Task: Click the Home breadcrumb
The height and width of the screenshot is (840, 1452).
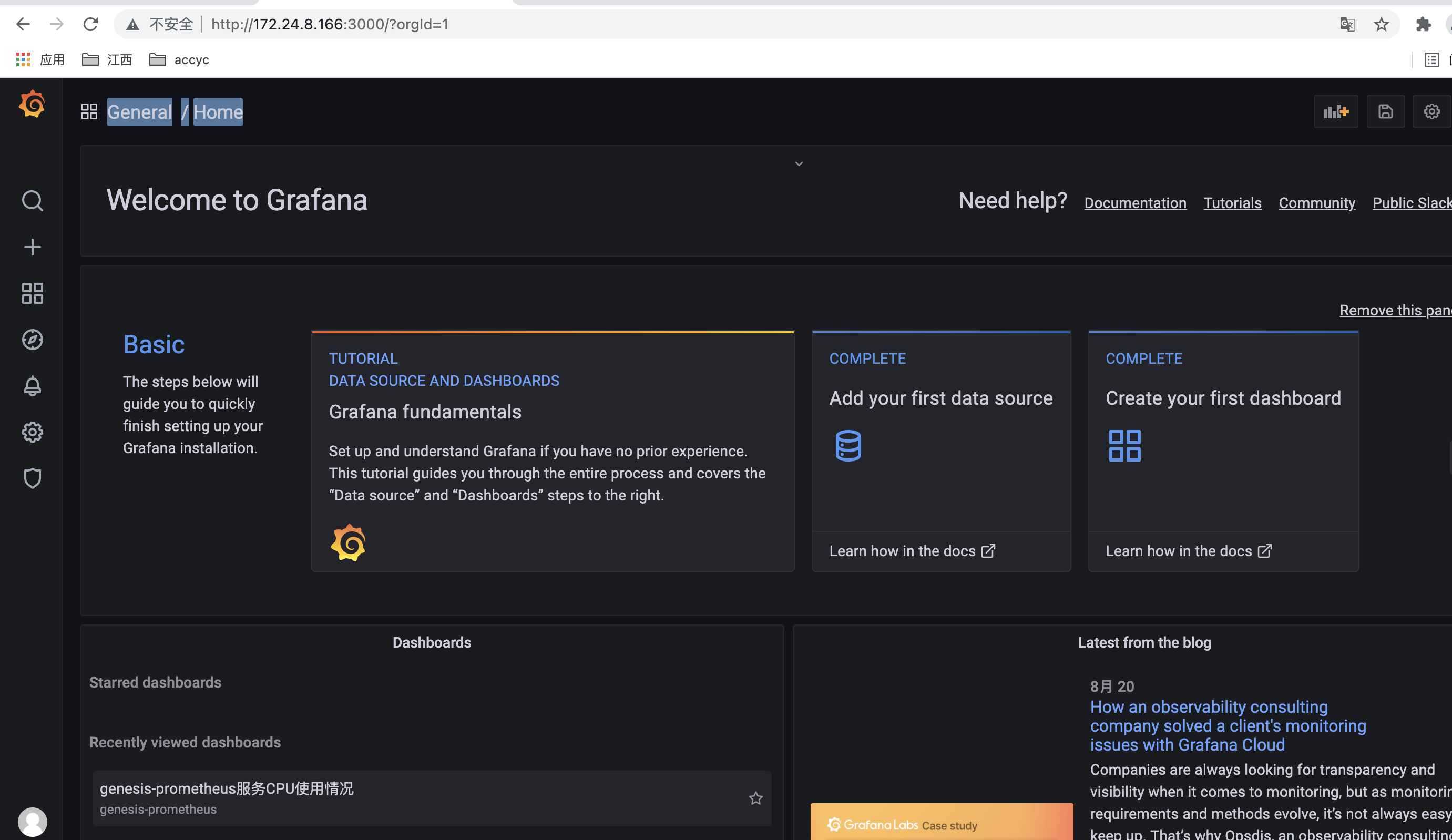Action: (218, 112)
